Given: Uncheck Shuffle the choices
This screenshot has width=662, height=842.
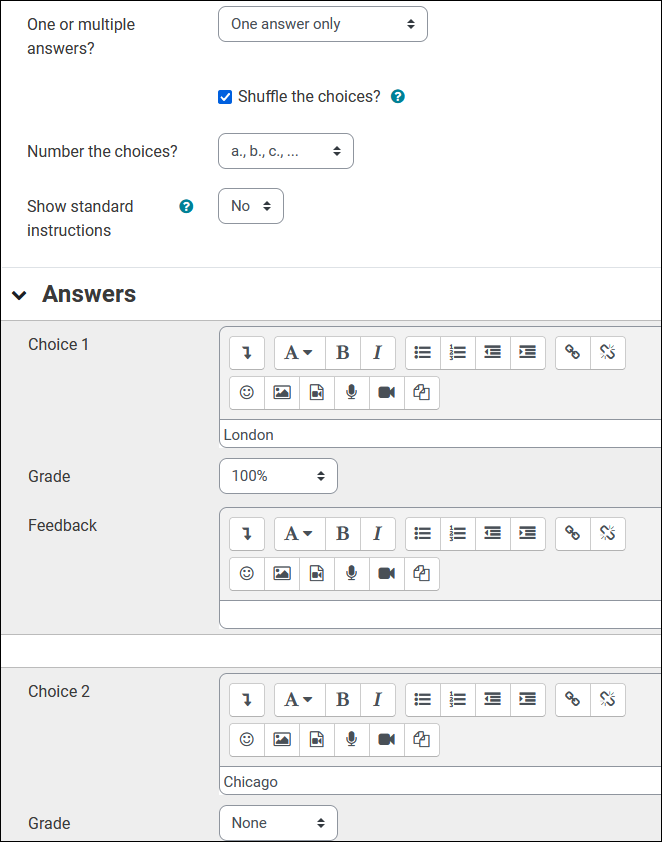Looking at the screenshot, I should [225, 96].
